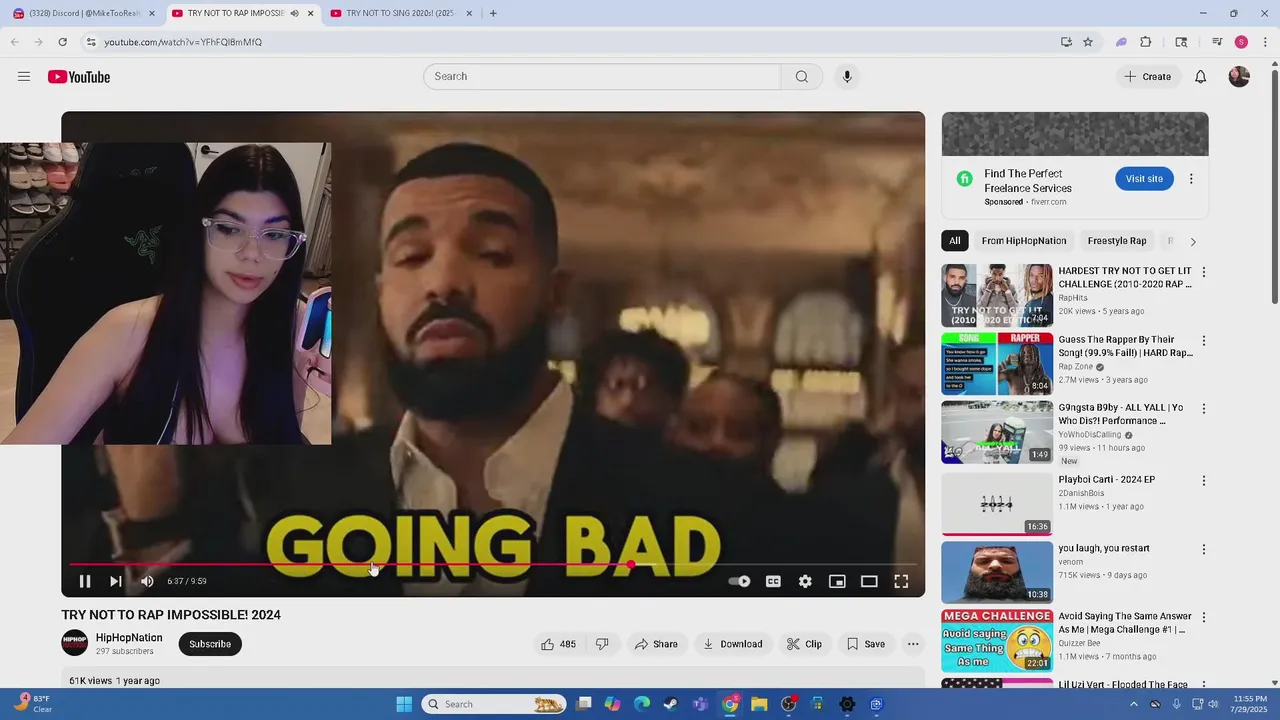Show more filter chips with arrow
1280x720 pixels.
pos(1193,241)
